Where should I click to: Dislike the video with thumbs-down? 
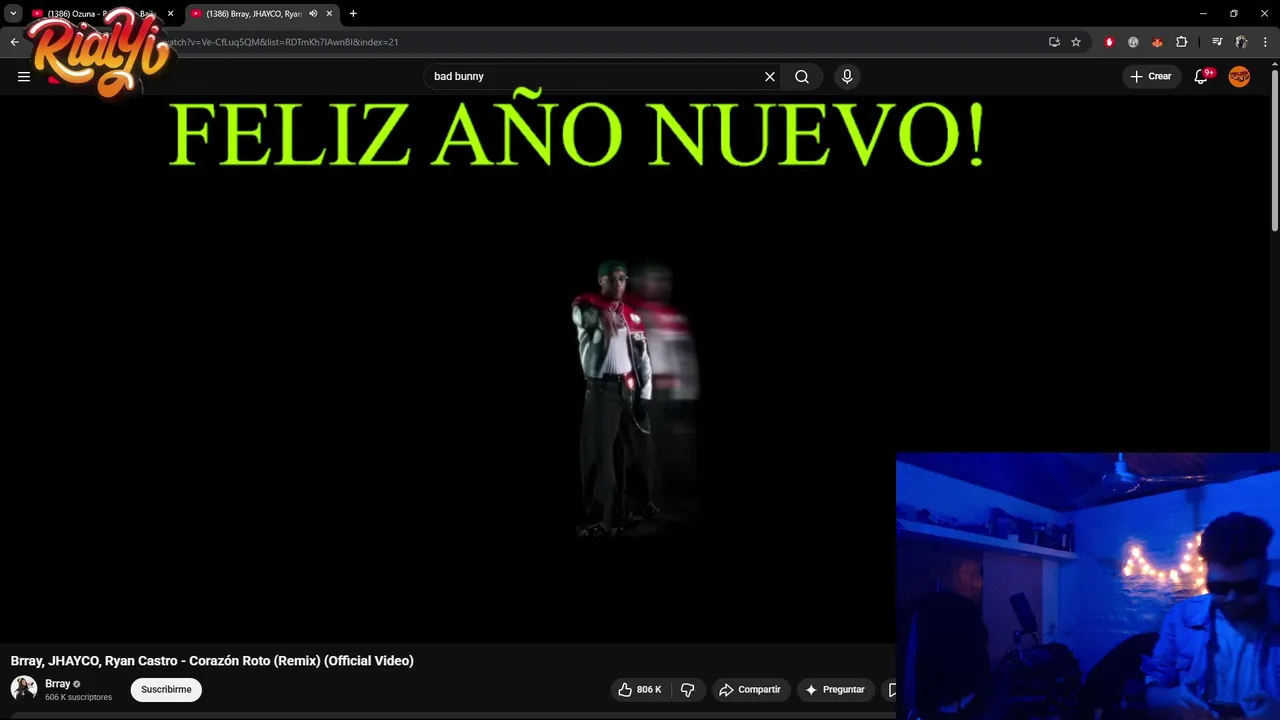pos(688,689)
